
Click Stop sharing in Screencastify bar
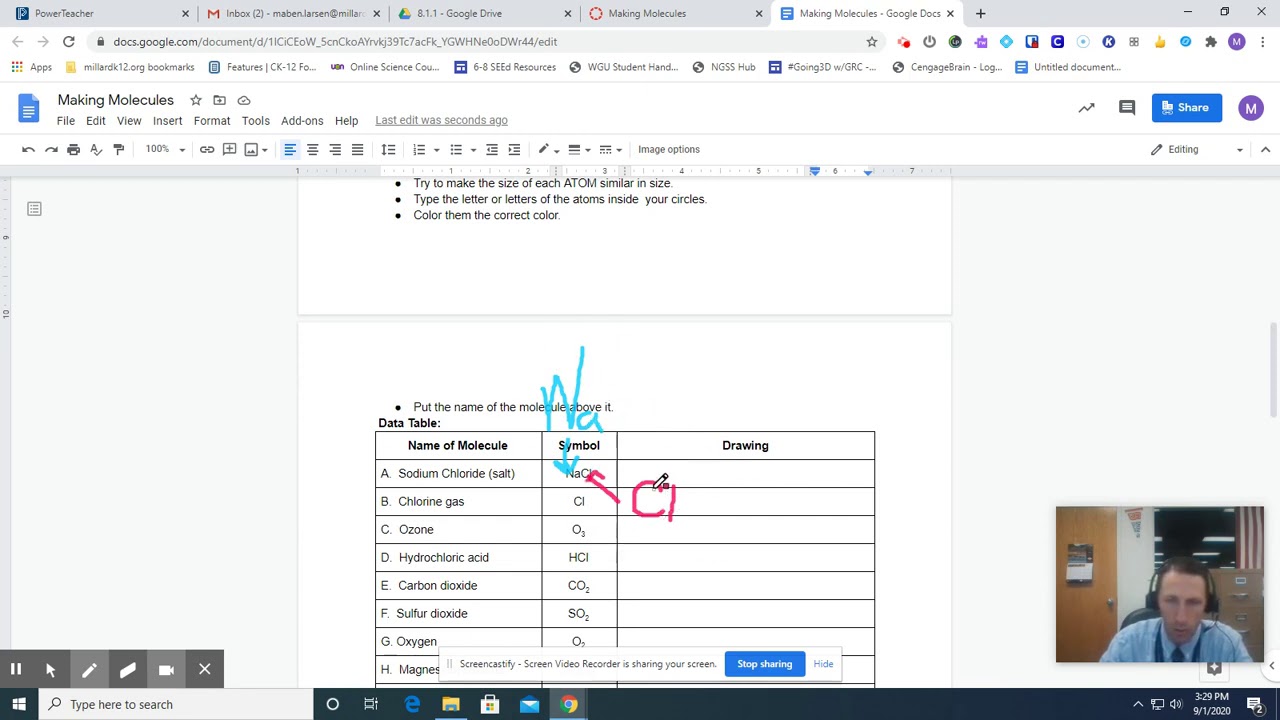point(764,664)
